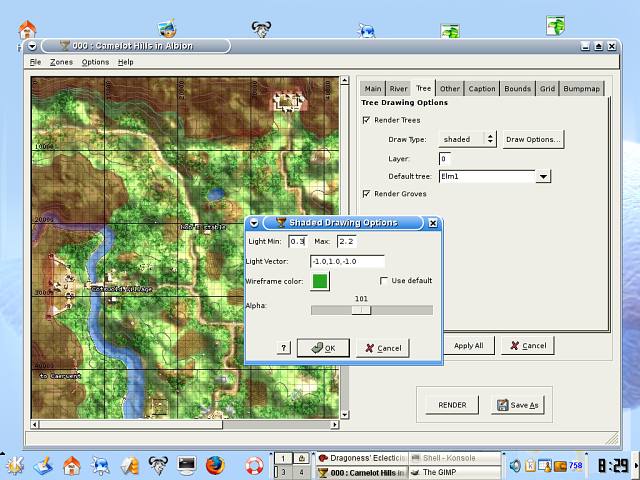Viewport: 640px width, 480px height.
Task: Open the Draw Type shaded dropdown
Action: pyautogui.click(x=468, y=140)
